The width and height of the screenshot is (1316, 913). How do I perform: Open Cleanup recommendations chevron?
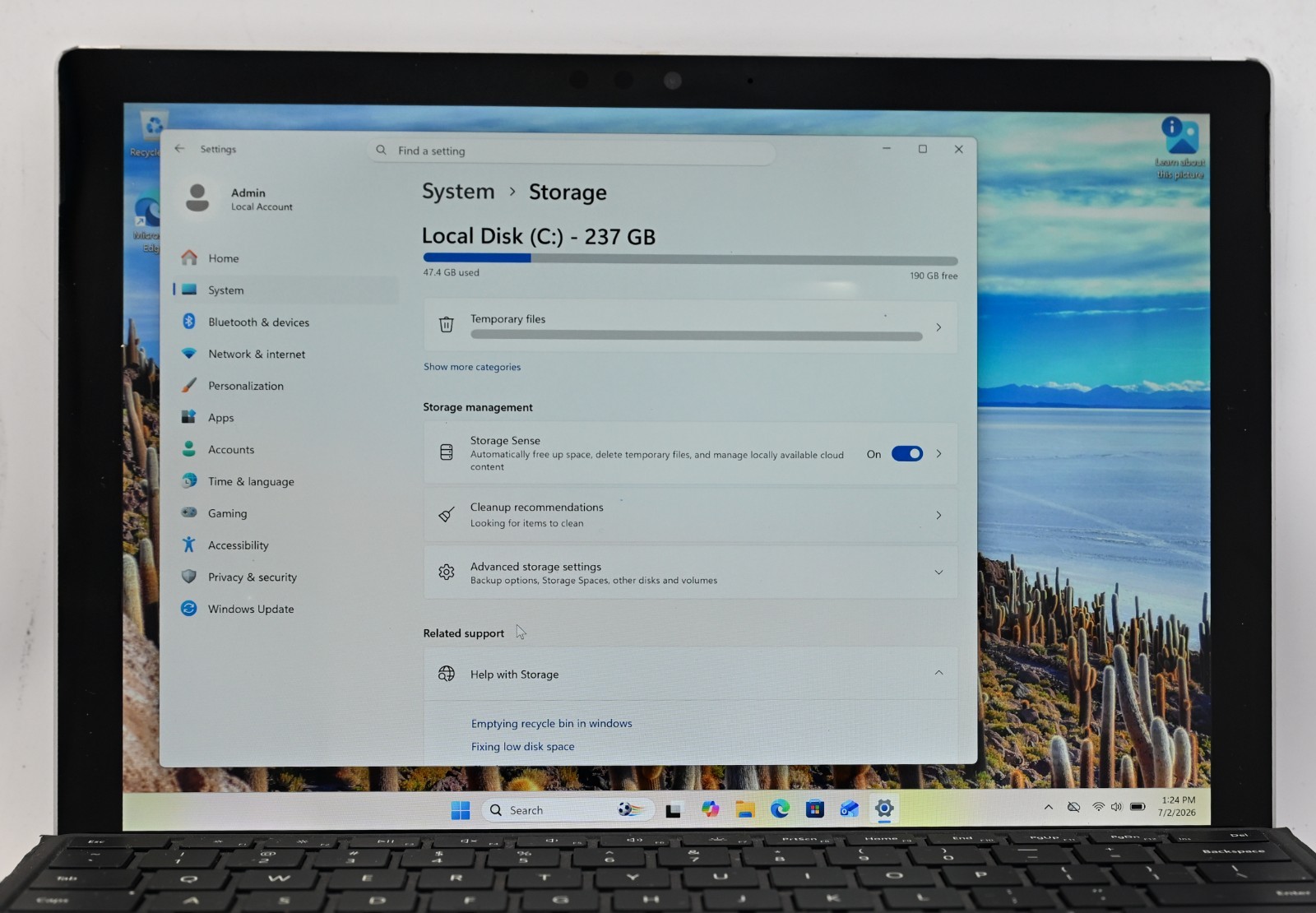(x=938, y=515)
